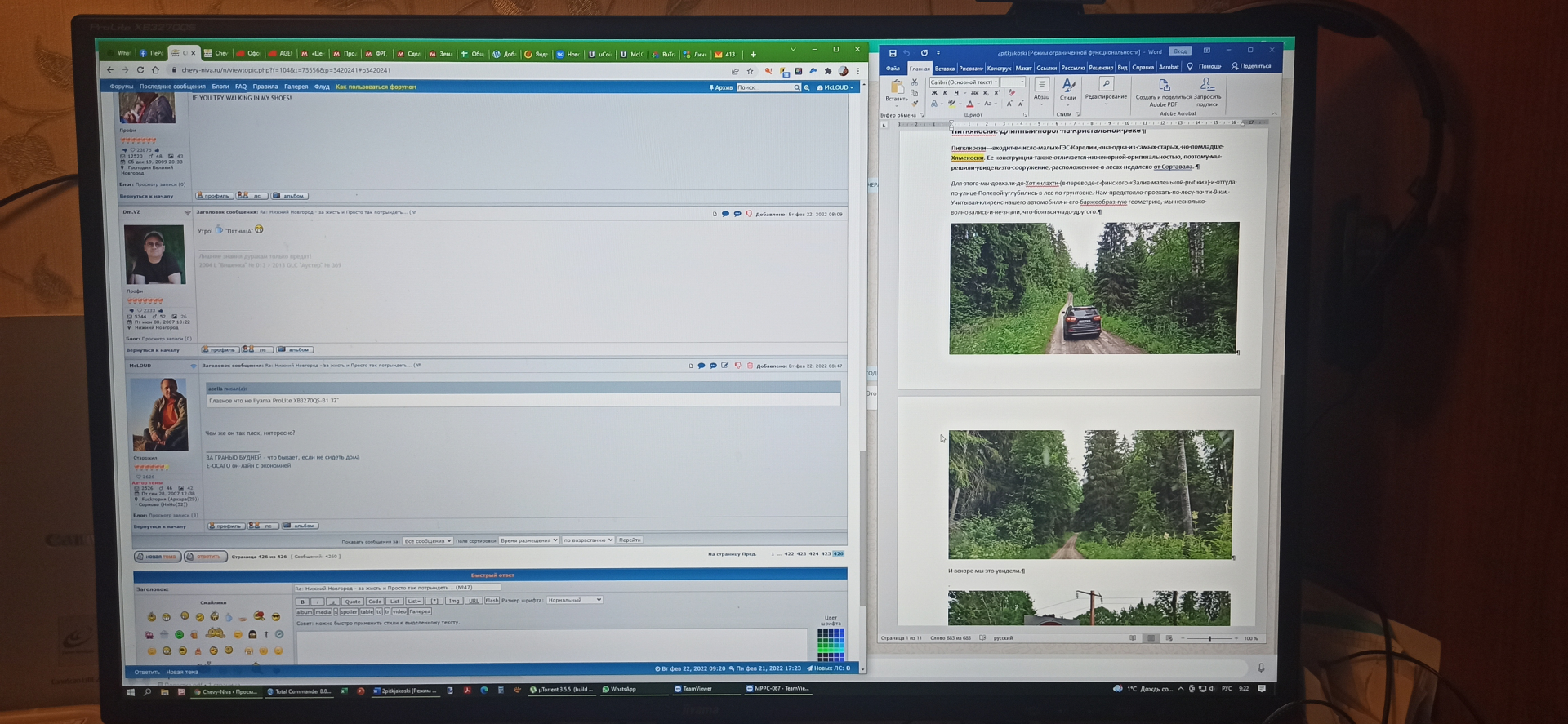Toggle the forum editor B bold button
The height and width of the screenshot is (724, 1568).
pyautogui.click(x=302, y=602)
